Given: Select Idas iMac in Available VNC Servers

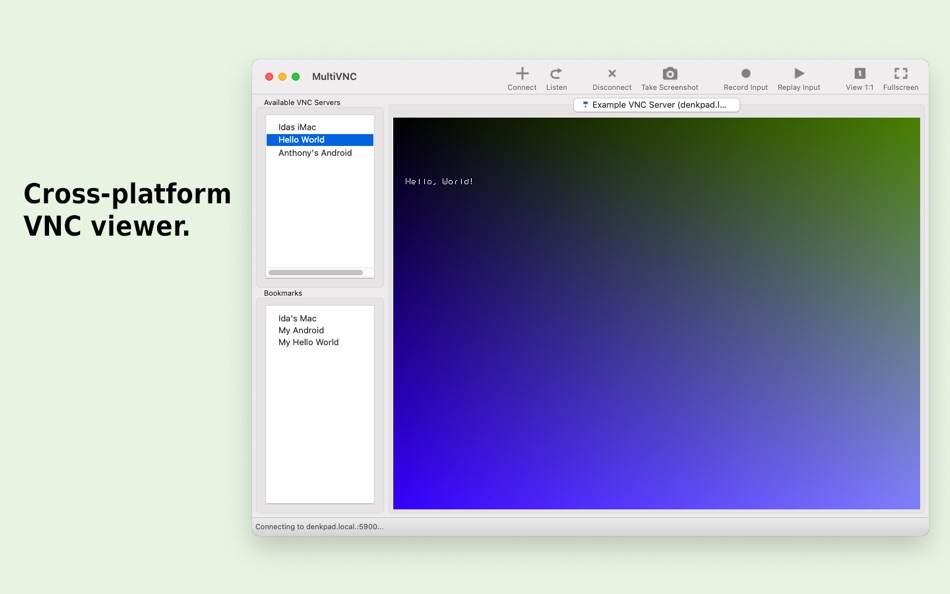Looking at the screenshot, I should point(320,127).
